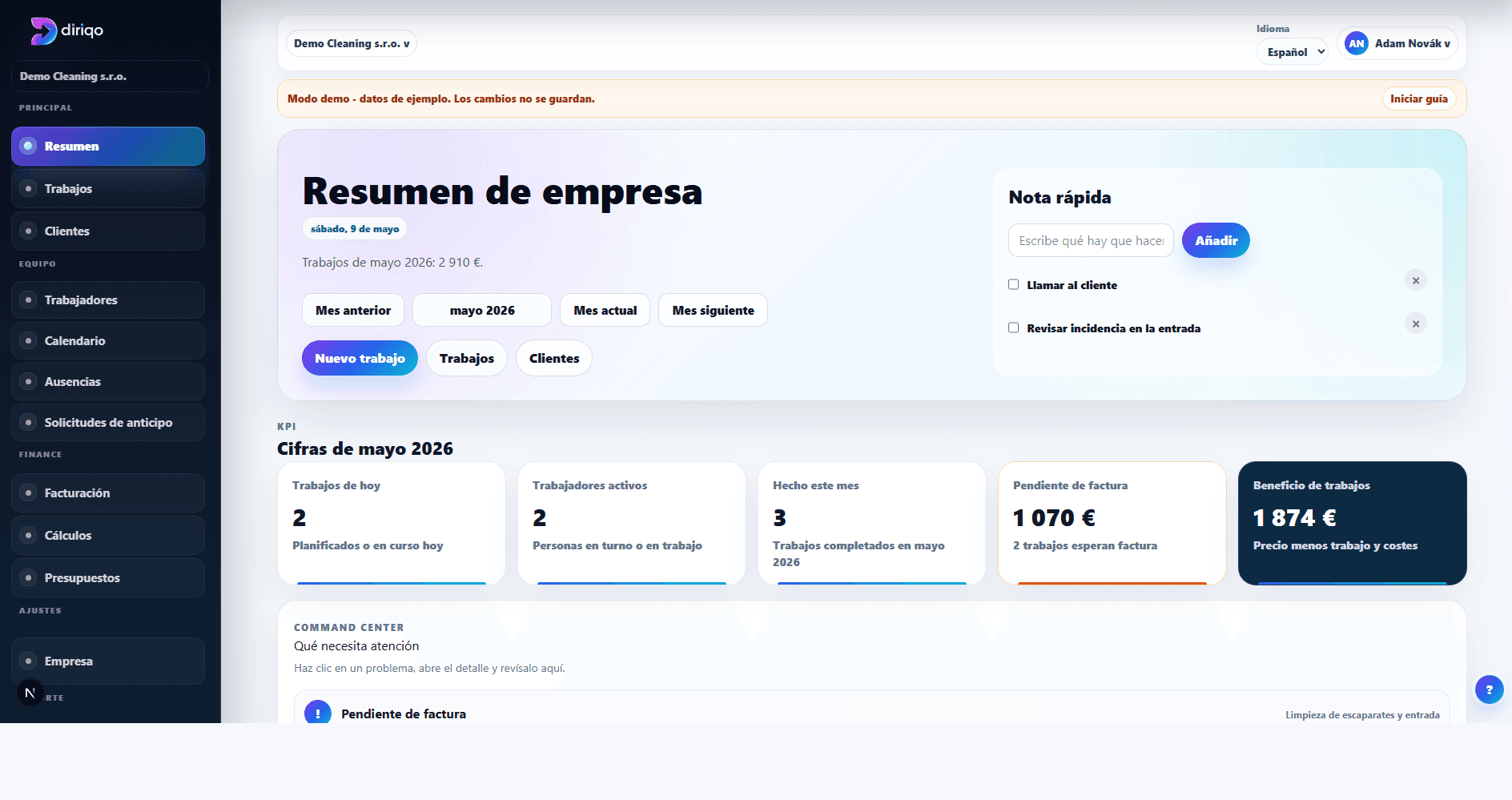
Task: Click the 'Pendiente de factura' attention row
Action: point(872,708)
